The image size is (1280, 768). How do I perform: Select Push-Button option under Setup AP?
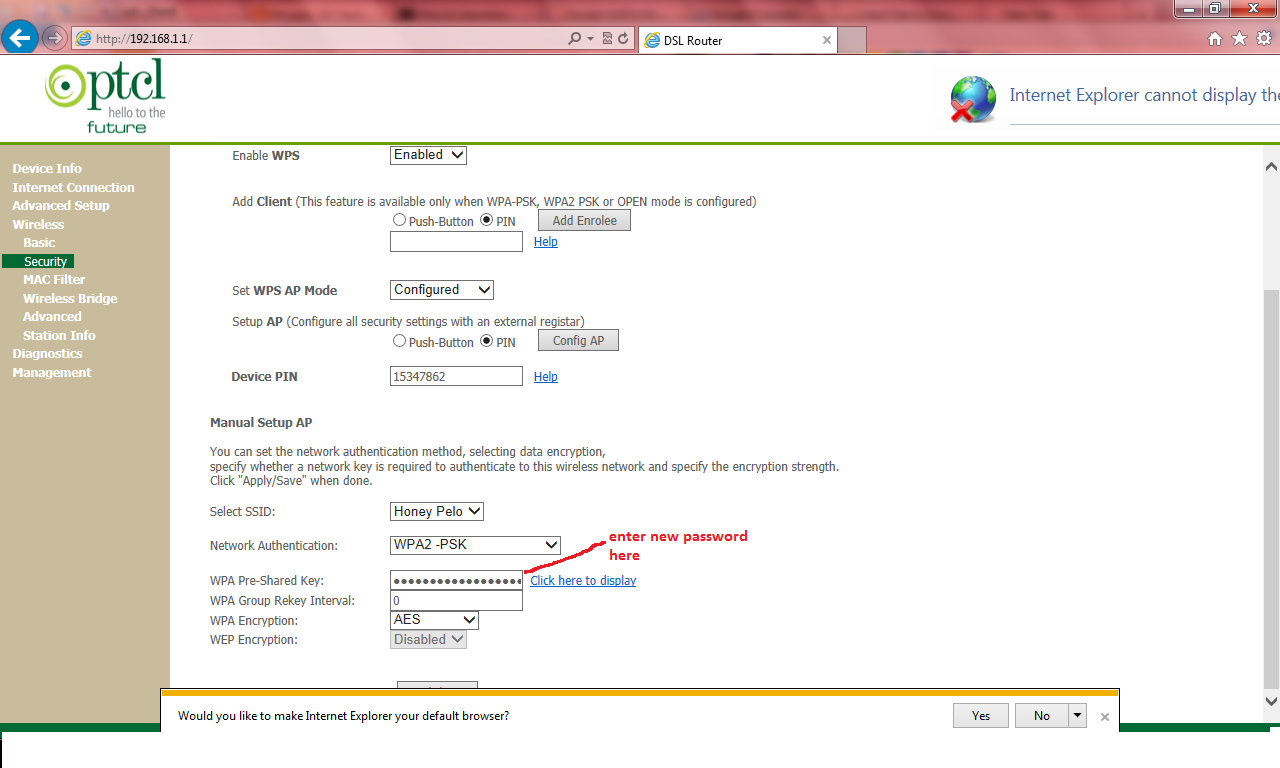coord(399,340)
